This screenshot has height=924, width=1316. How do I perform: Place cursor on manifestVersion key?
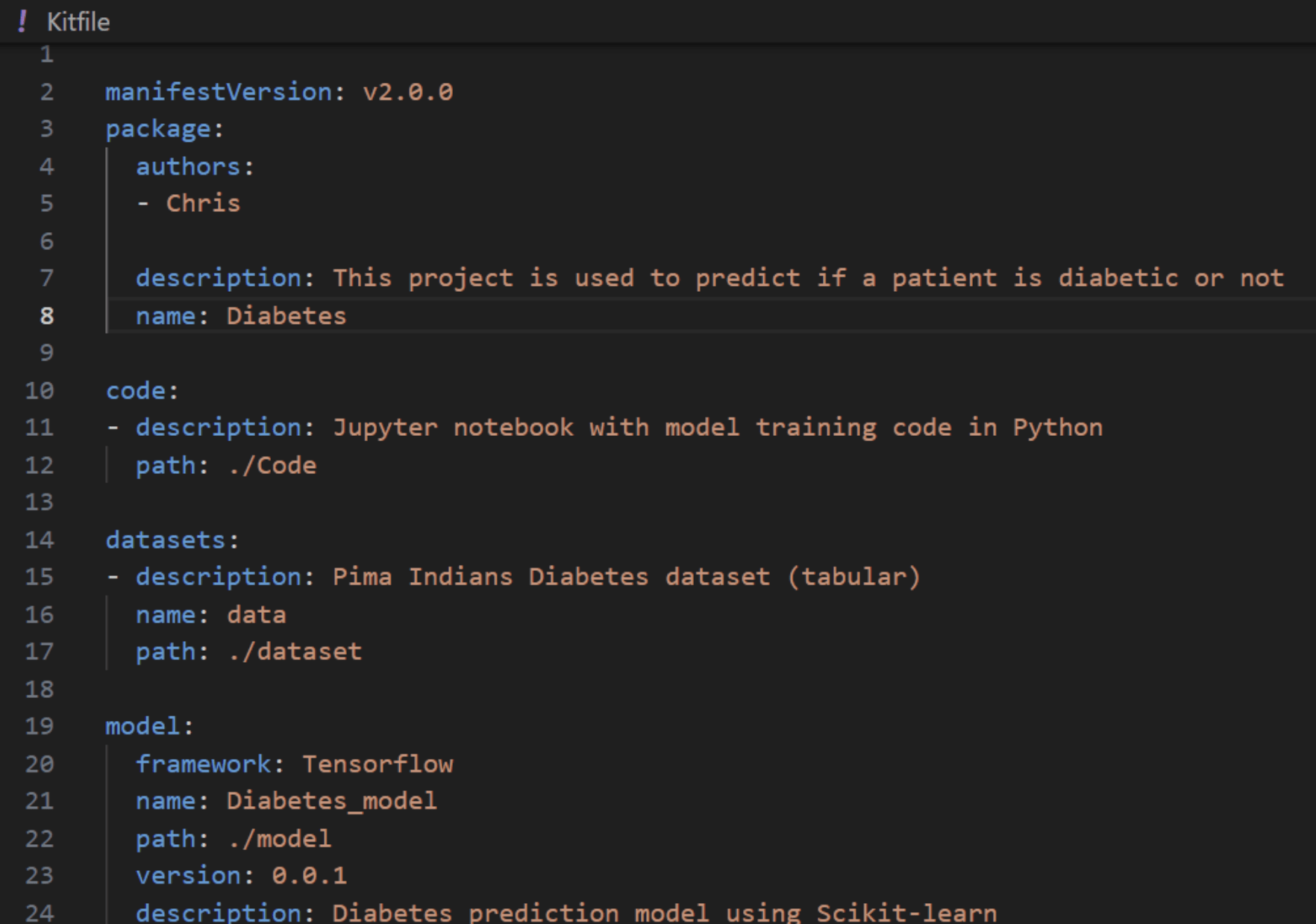click(219, 92)
